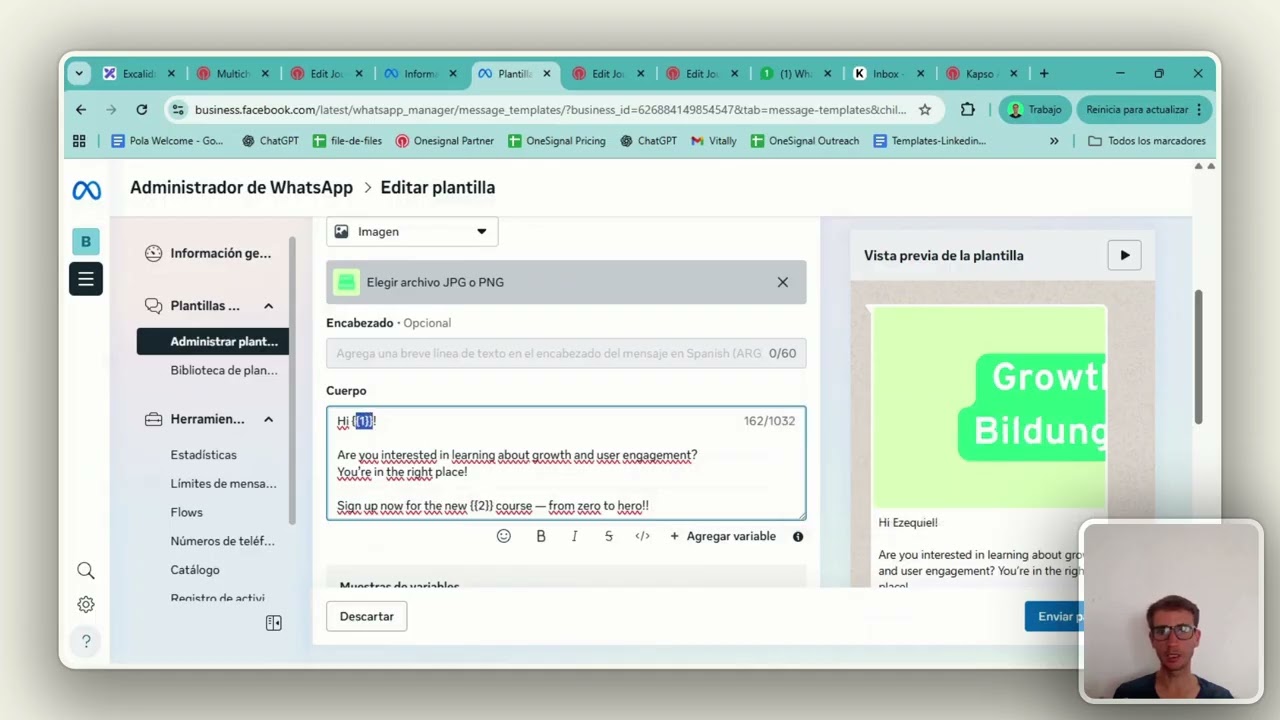Switch to the Excalidraw browser tab

click(138, 73)
